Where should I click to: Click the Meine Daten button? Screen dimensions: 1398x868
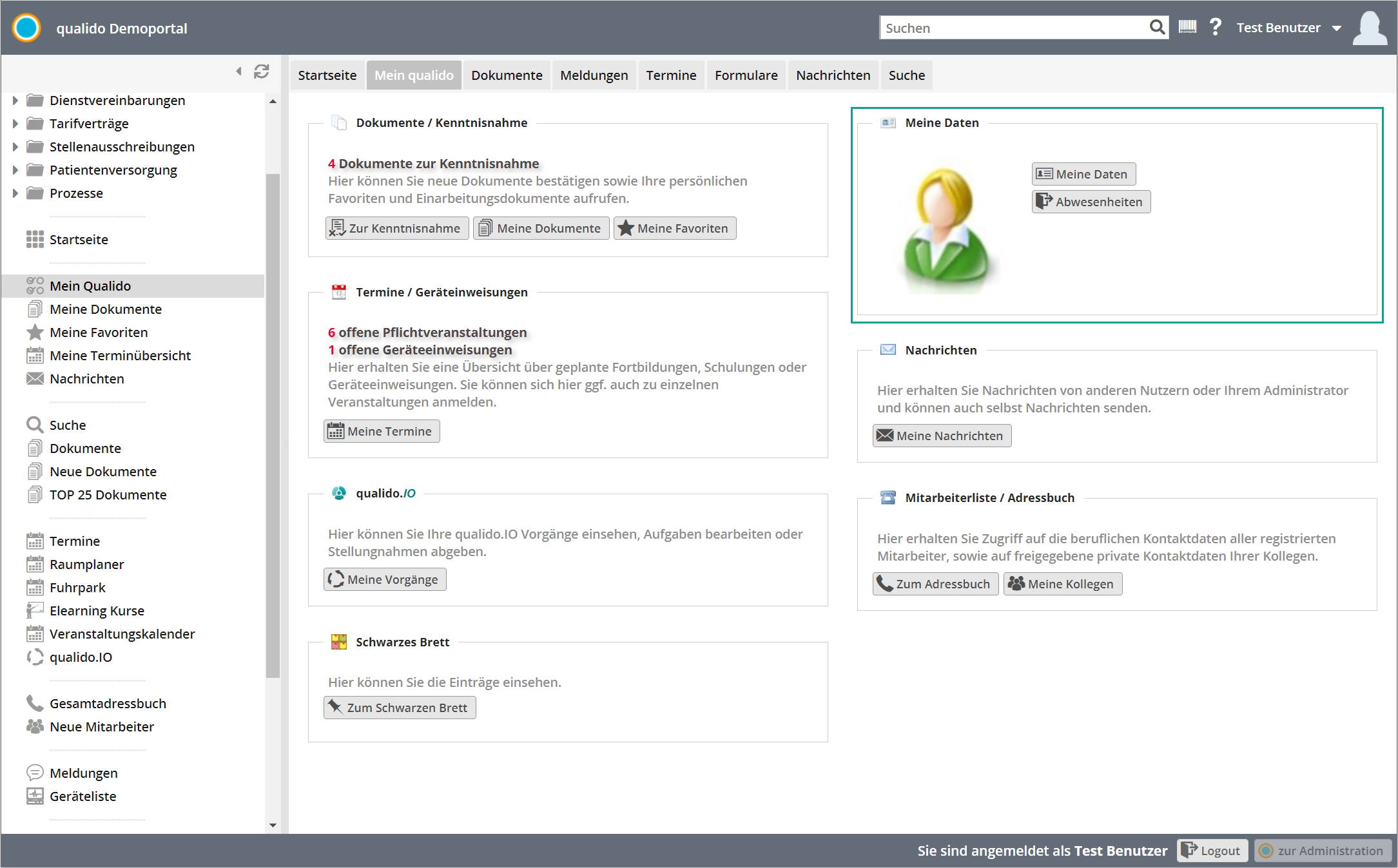[x=1083, y=174]
